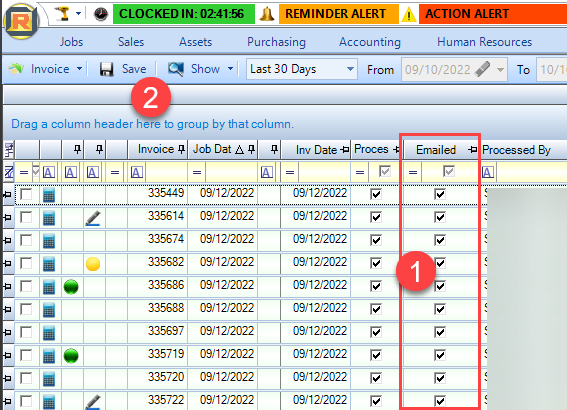Screen dimensions: 567x410
Task: Click the drill tool icon in top bar
Action: (63, 14)
